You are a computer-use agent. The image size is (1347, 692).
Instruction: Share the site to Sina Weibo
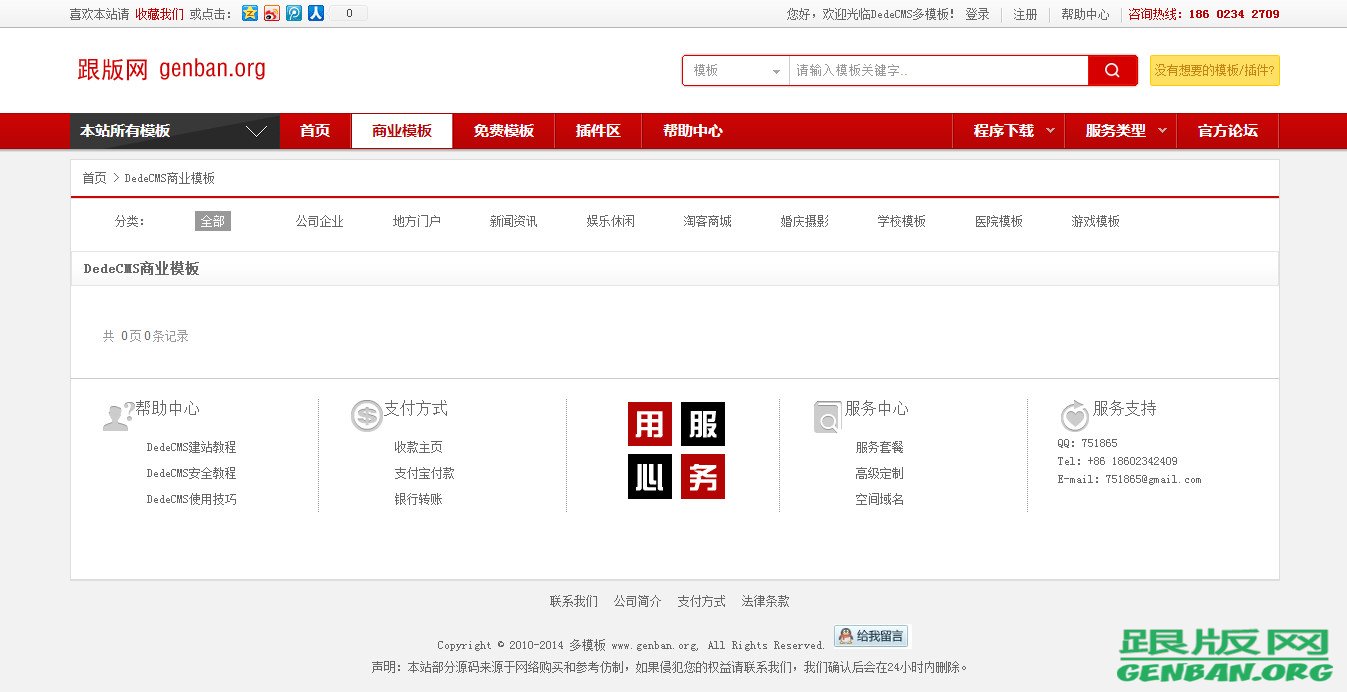click(271, 13)
